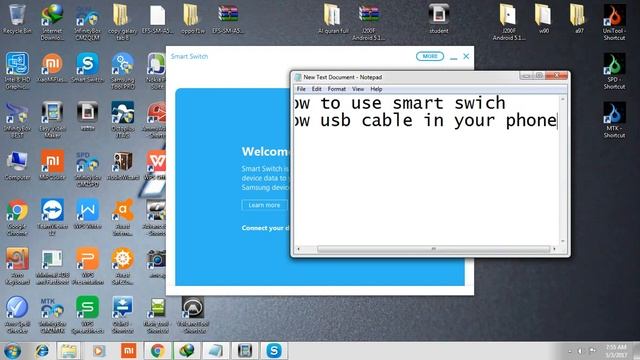Open the w90 folder

(543, 18)
